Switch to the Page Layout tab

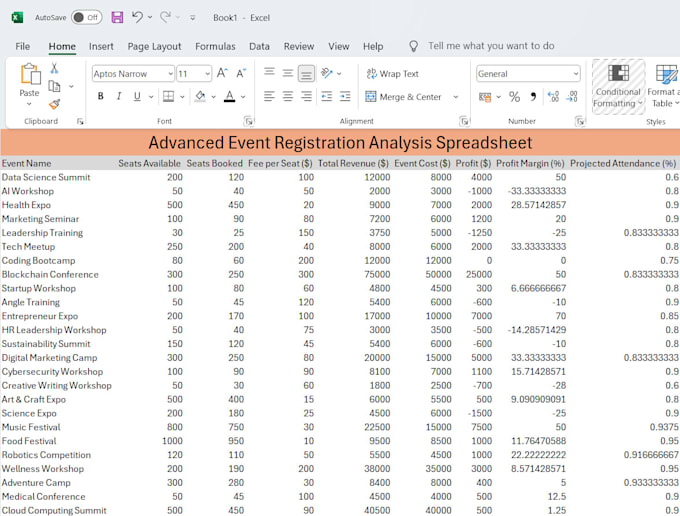point(154,46)
